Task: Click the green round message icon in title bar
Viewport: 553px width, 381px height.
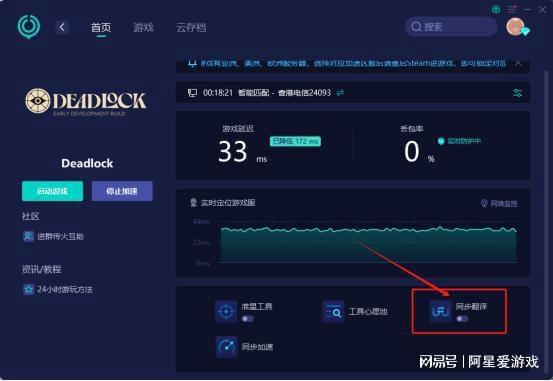Action: [x=496, y=9]
